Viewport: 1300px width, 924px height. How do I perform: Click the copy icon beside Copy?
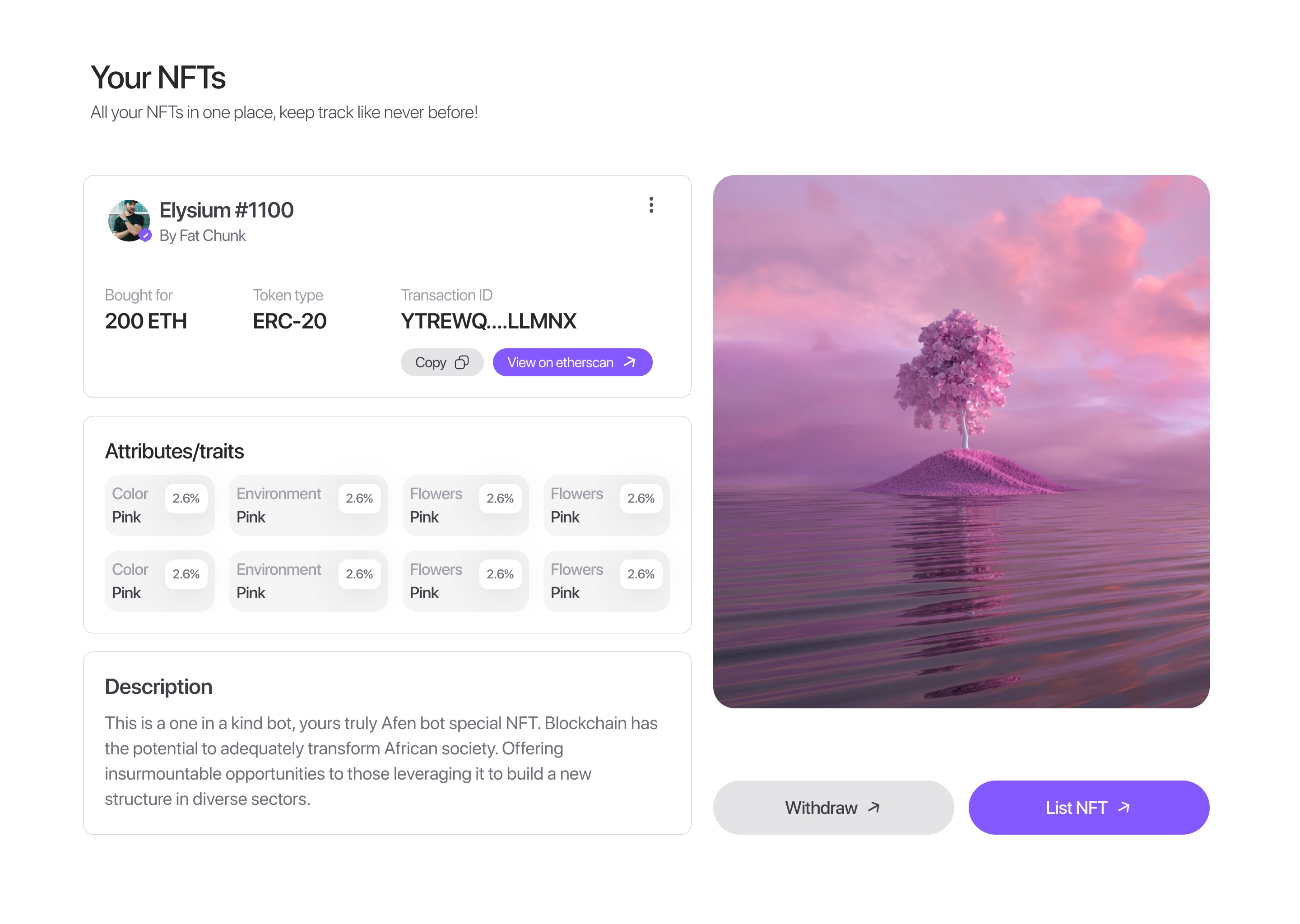click(x=462, y=362)
